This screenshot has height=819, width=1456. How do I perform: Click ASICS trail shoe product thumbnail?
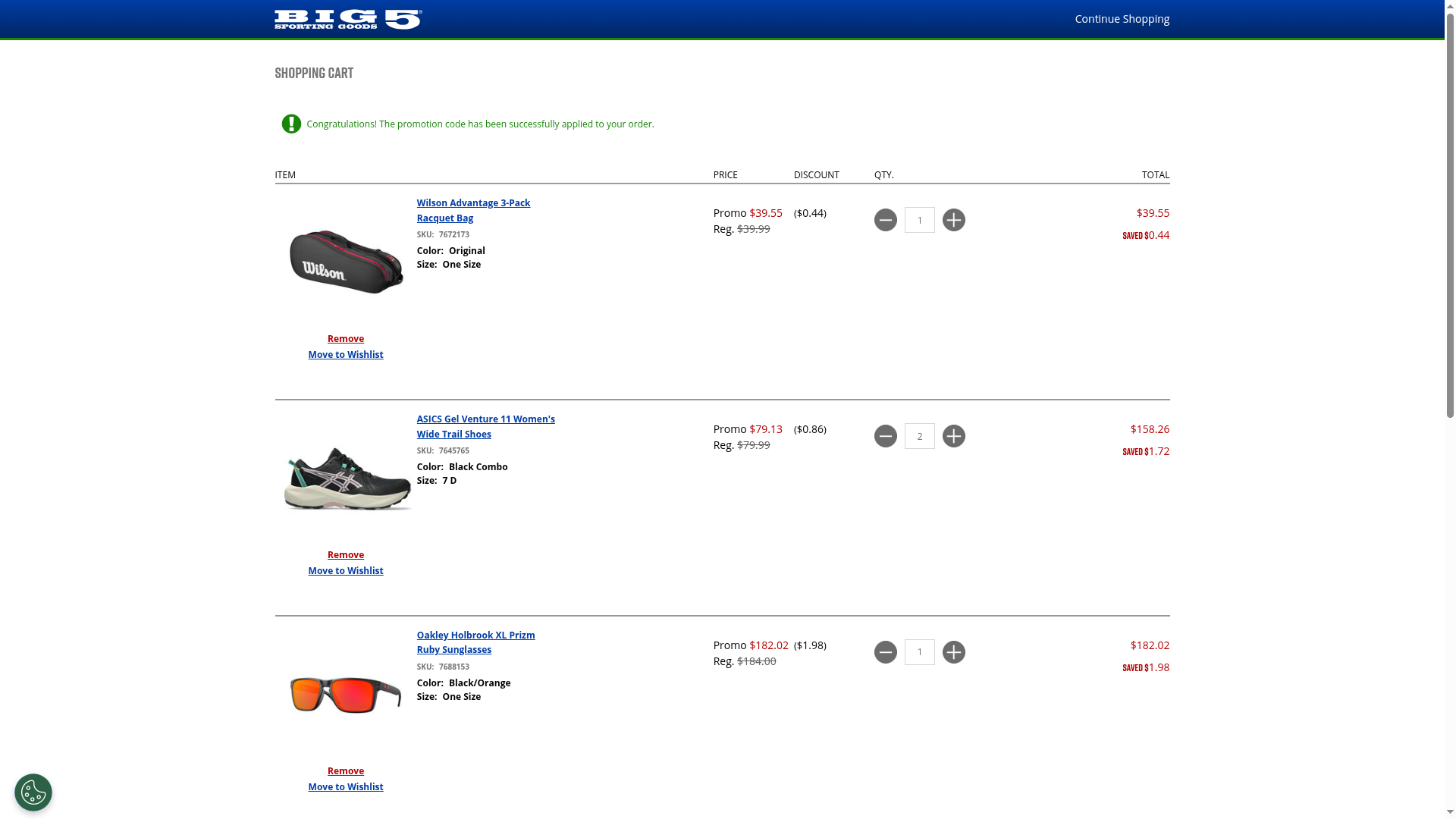pyautogui.click(x=347, y=478)
